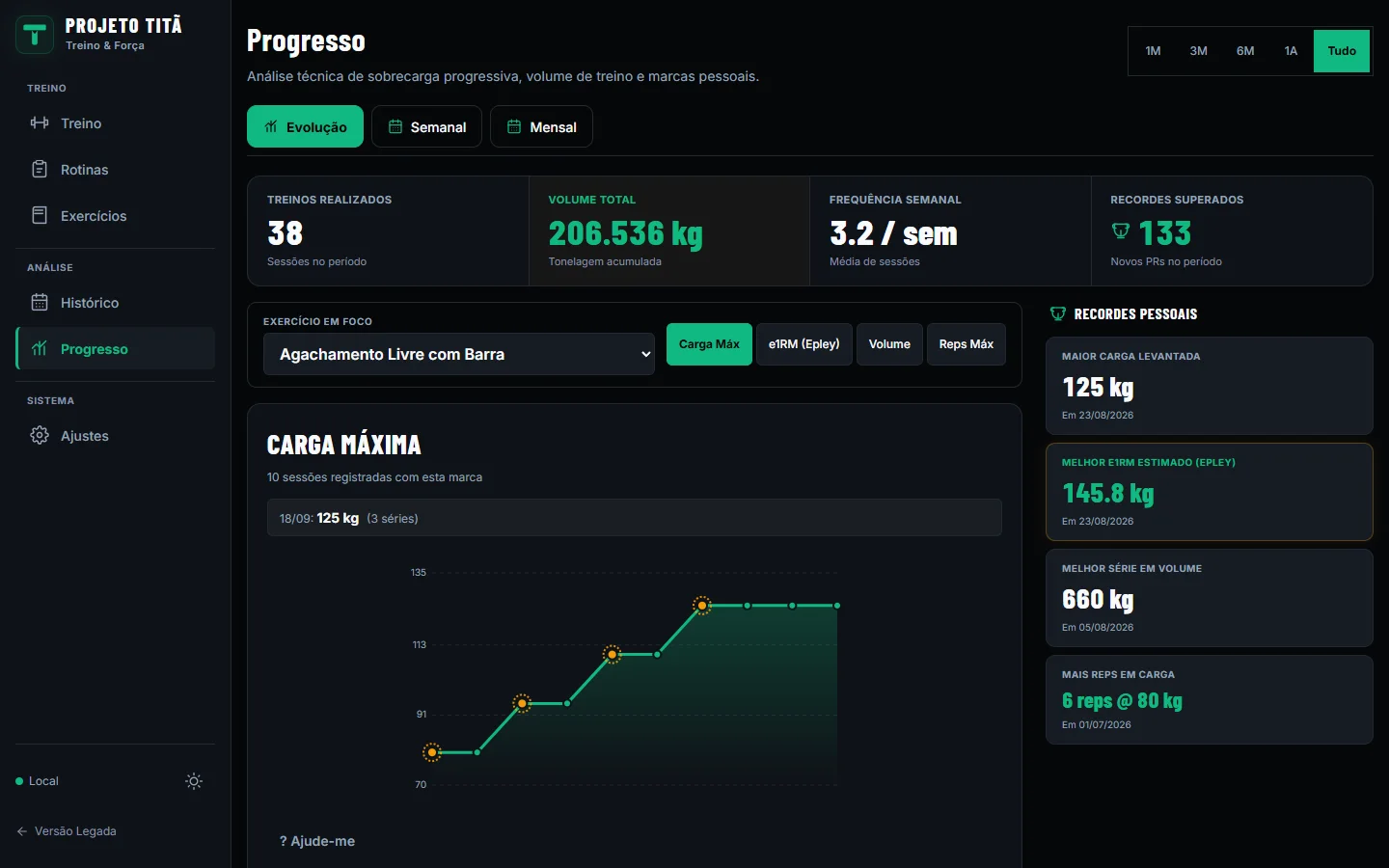Open Ajustes via its gear icon
This screenshot has width=1389, height=868.
(x=40, y=435)
